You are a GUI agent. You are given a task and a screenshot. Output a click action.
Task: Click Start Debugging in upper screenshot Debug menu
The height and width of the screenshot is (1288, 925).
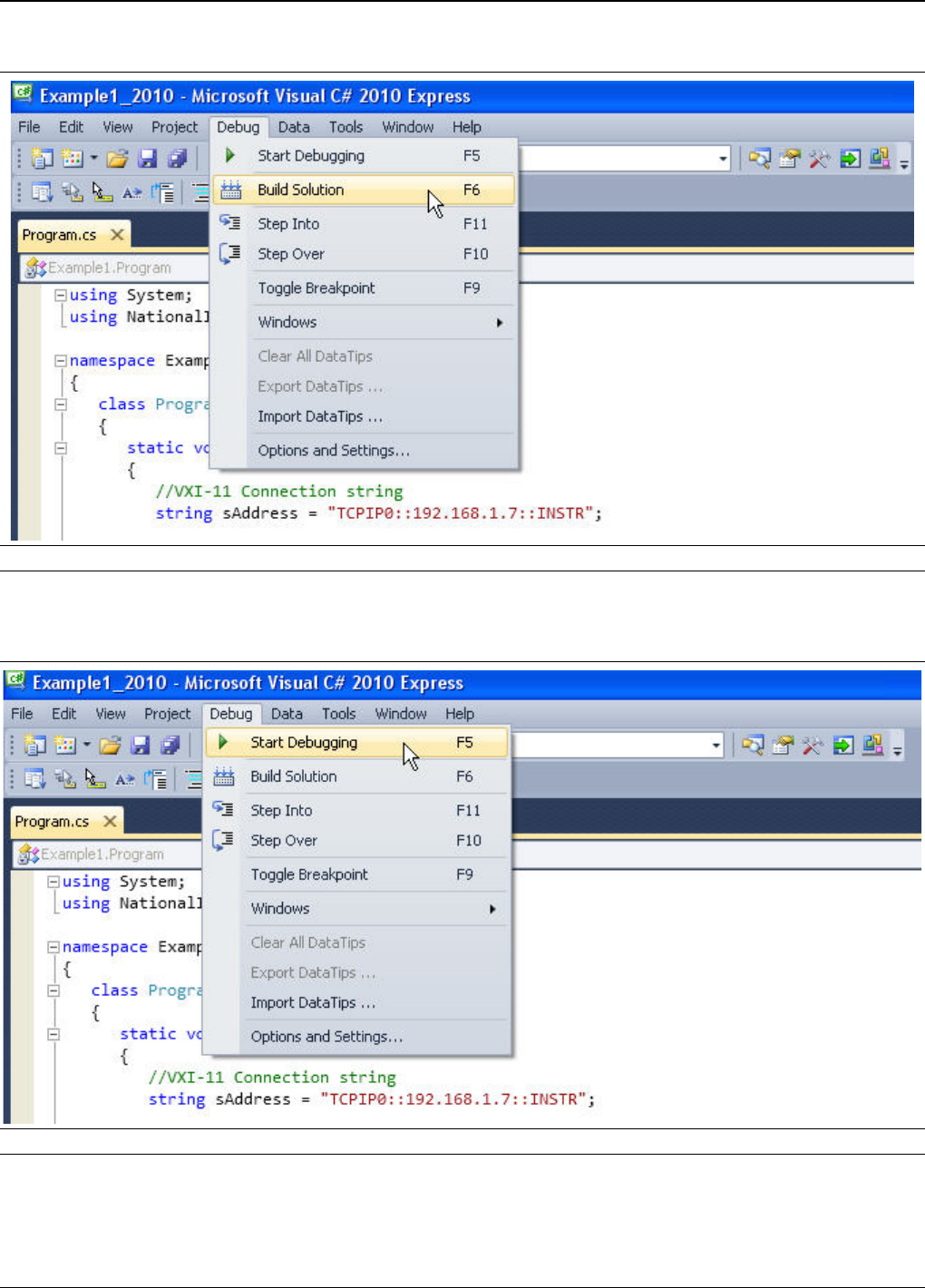point(365,156)
